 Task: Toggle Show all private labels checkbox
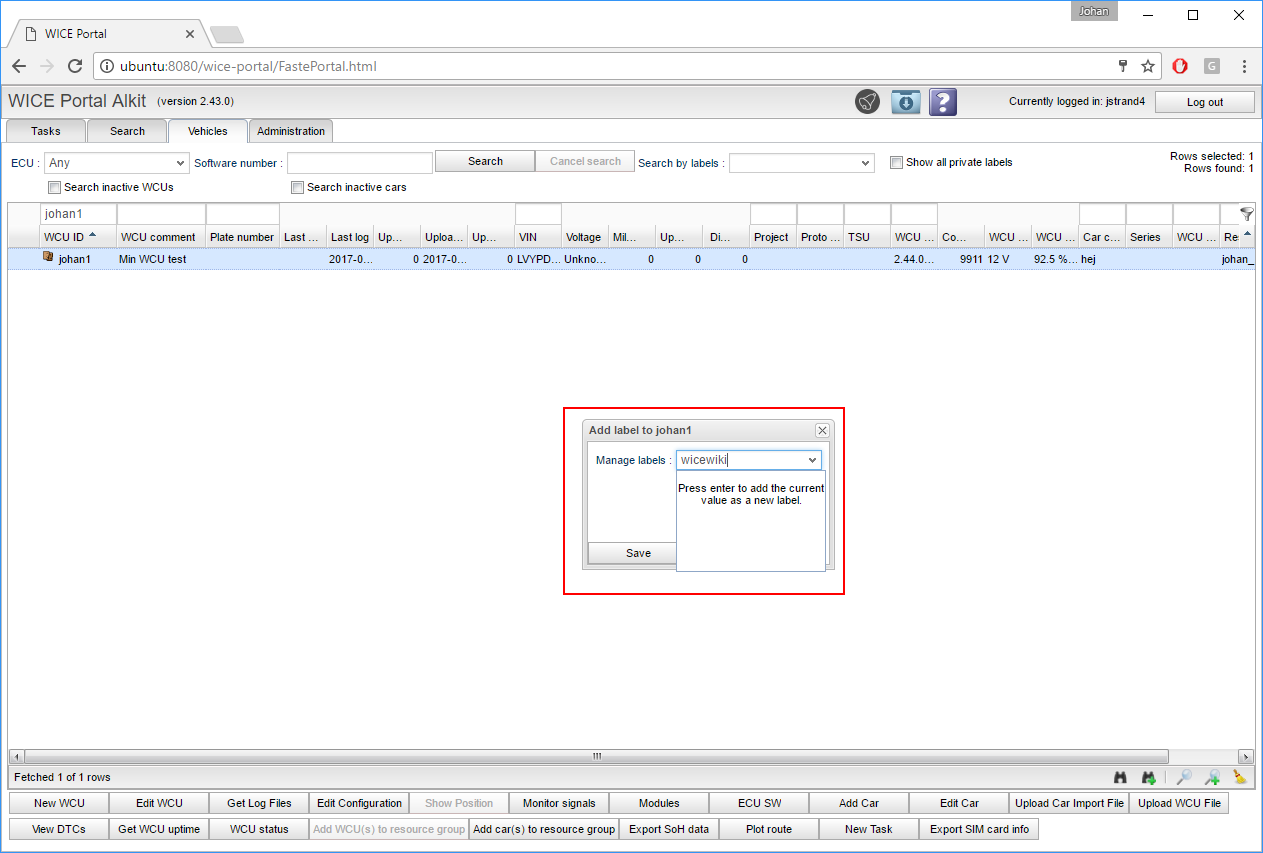(x=897, y=162)
